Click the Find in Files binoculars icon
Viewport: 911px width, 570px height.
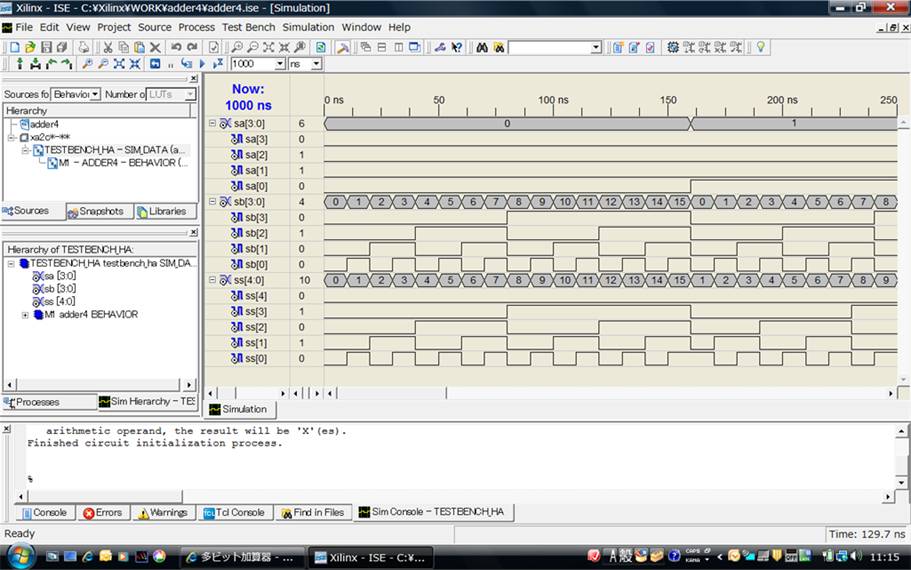pos(498,48)
